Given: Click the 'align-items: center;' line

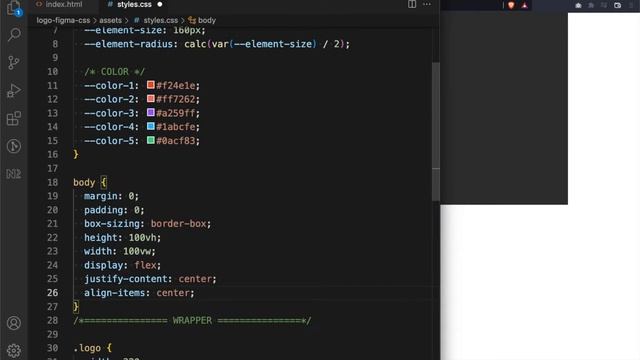Looking at the screenshot, I should [x=139, y=293].
